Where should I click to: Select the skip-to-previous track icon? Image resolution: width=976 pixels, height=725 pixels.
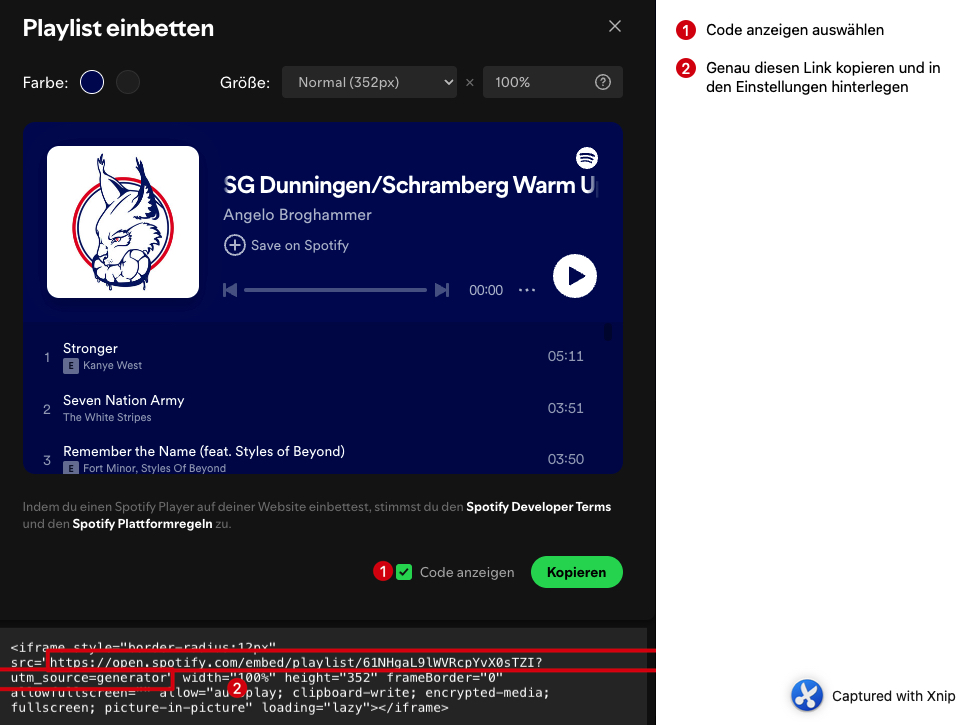coord(230,290)
